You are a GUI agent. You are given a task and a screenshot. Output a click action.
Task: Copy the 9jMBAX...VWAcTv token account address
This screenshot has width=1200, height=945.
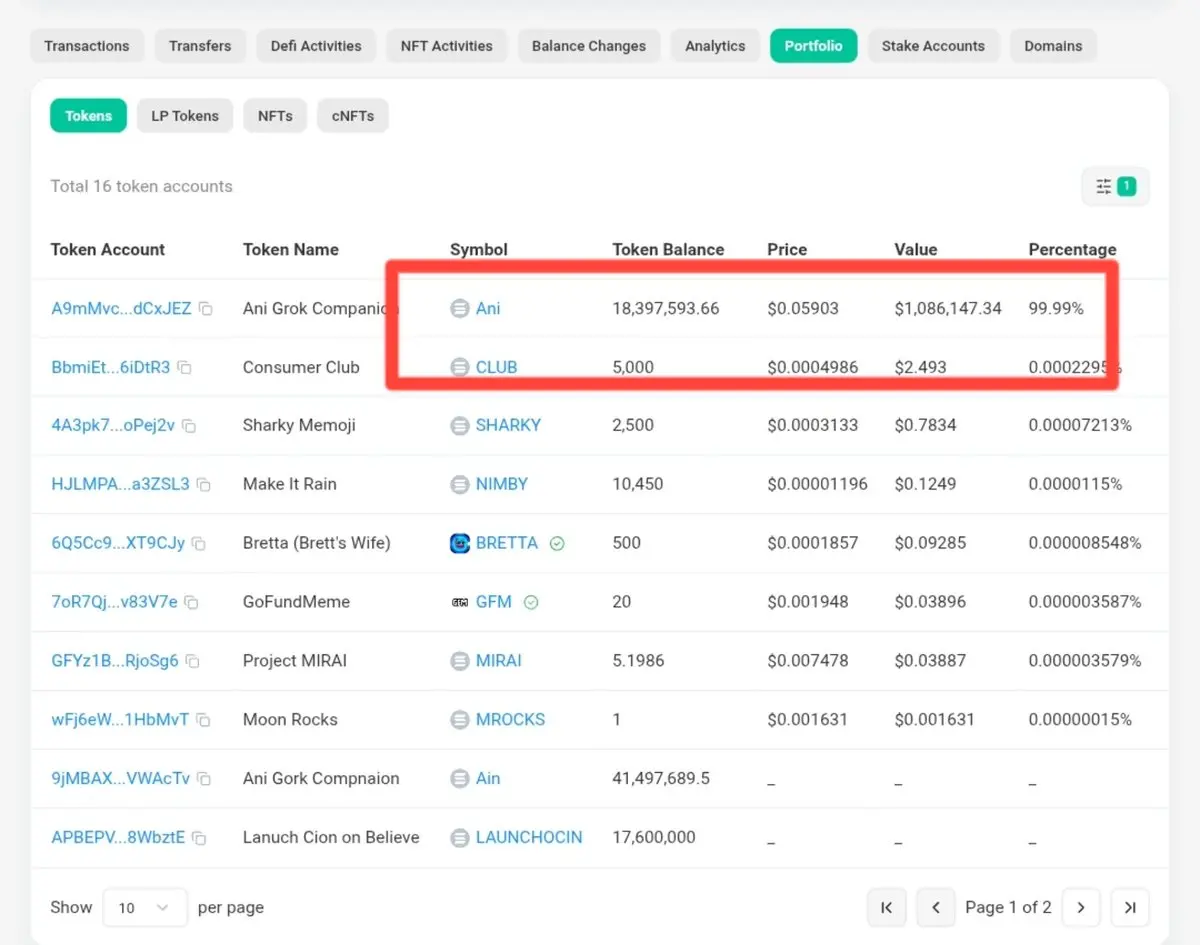point(204,779)
